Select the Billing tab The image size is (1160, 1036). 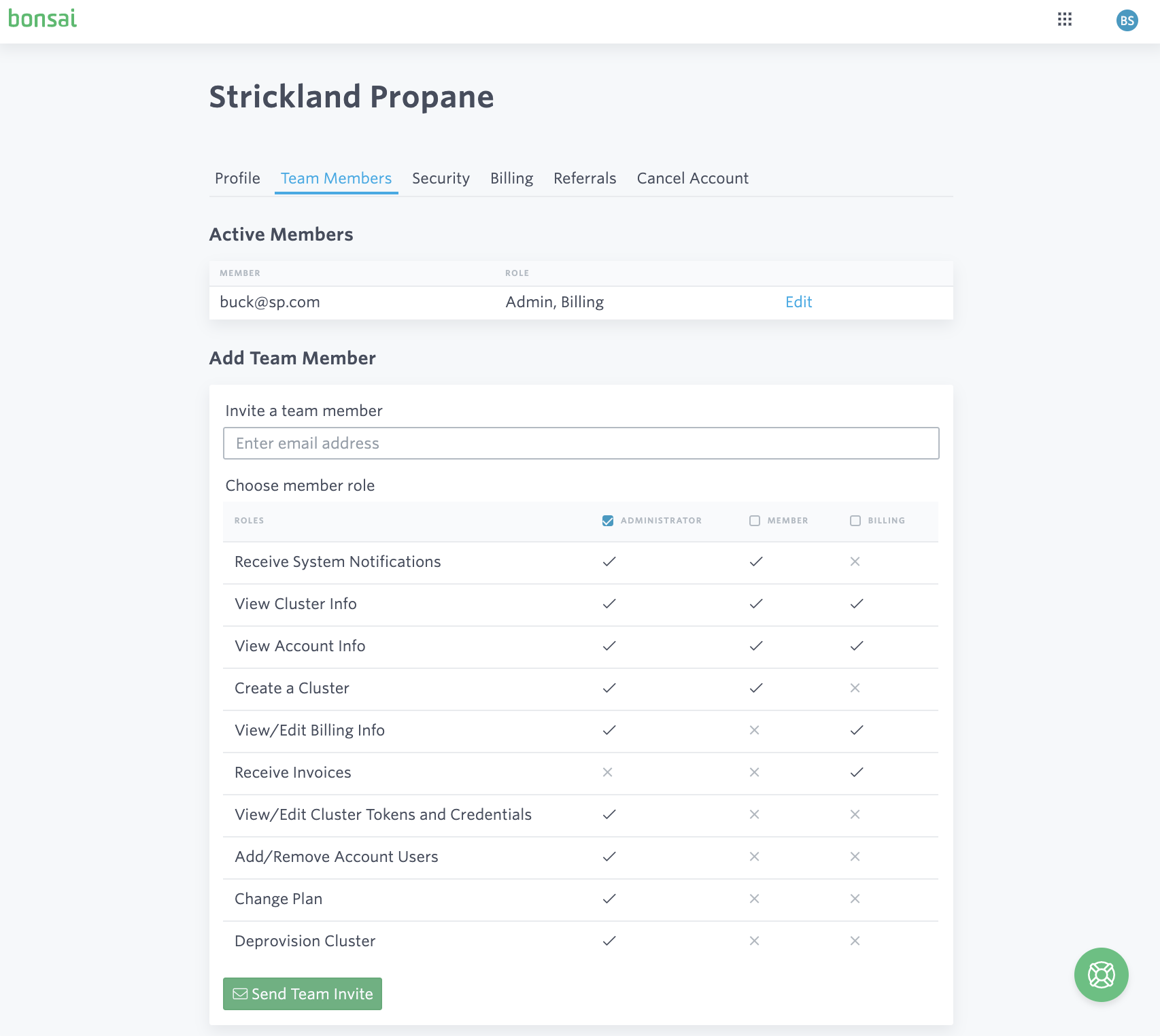(512, 178)
